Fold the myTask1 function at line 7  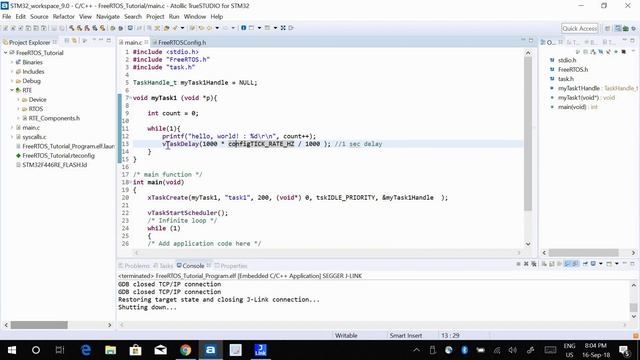pos(131,98)
